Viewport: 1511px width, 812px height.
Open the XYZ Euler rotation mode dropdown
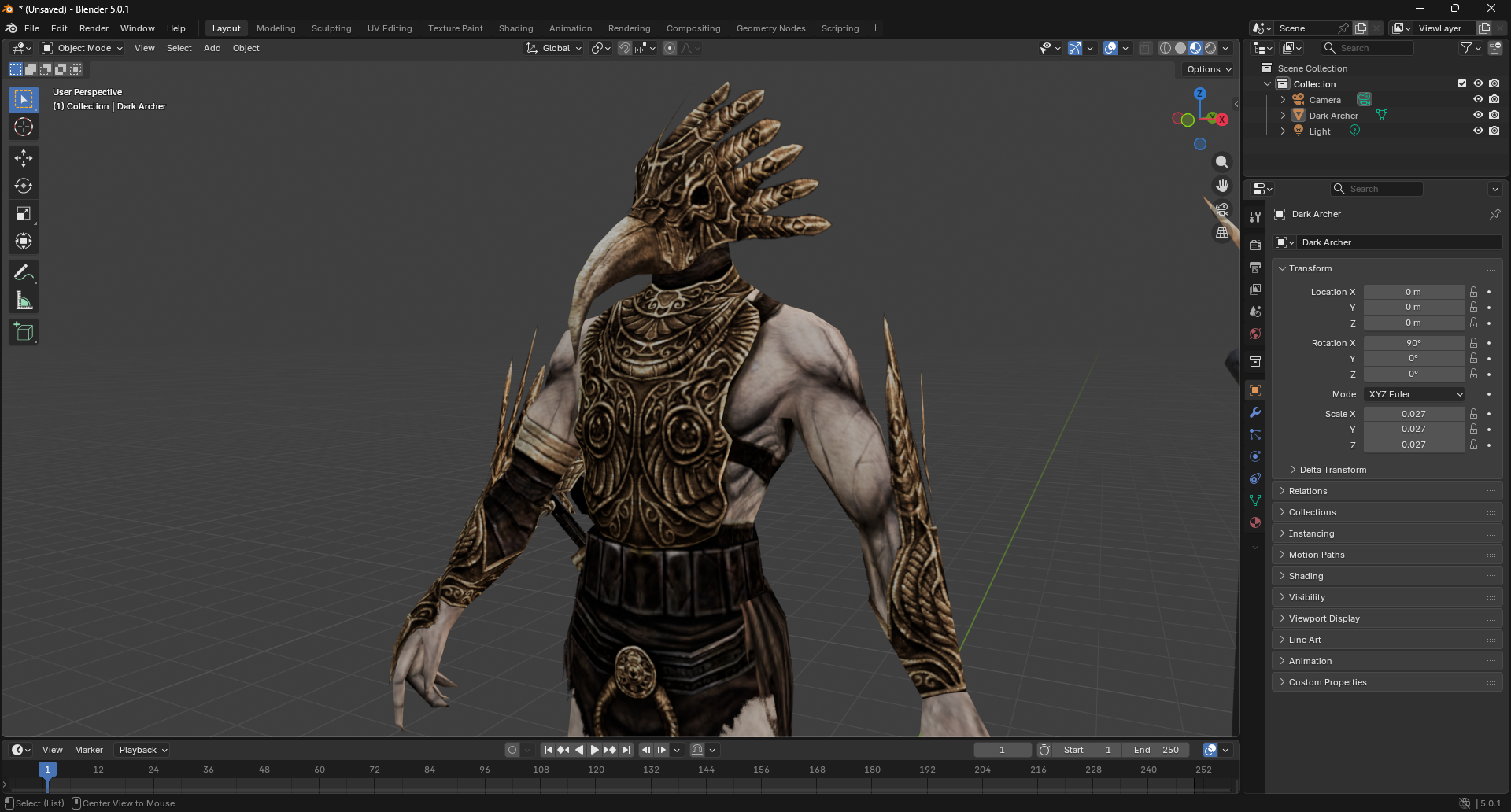point(1414,394)
